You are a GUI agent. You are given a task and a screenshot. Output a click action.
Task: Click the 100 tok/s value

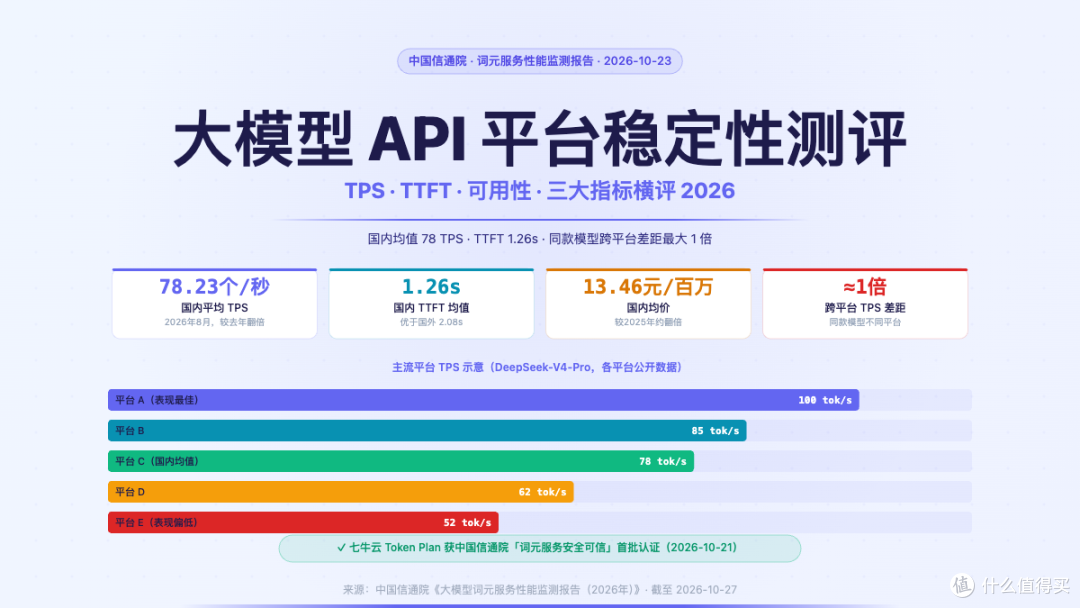click(x=824, y=400)
